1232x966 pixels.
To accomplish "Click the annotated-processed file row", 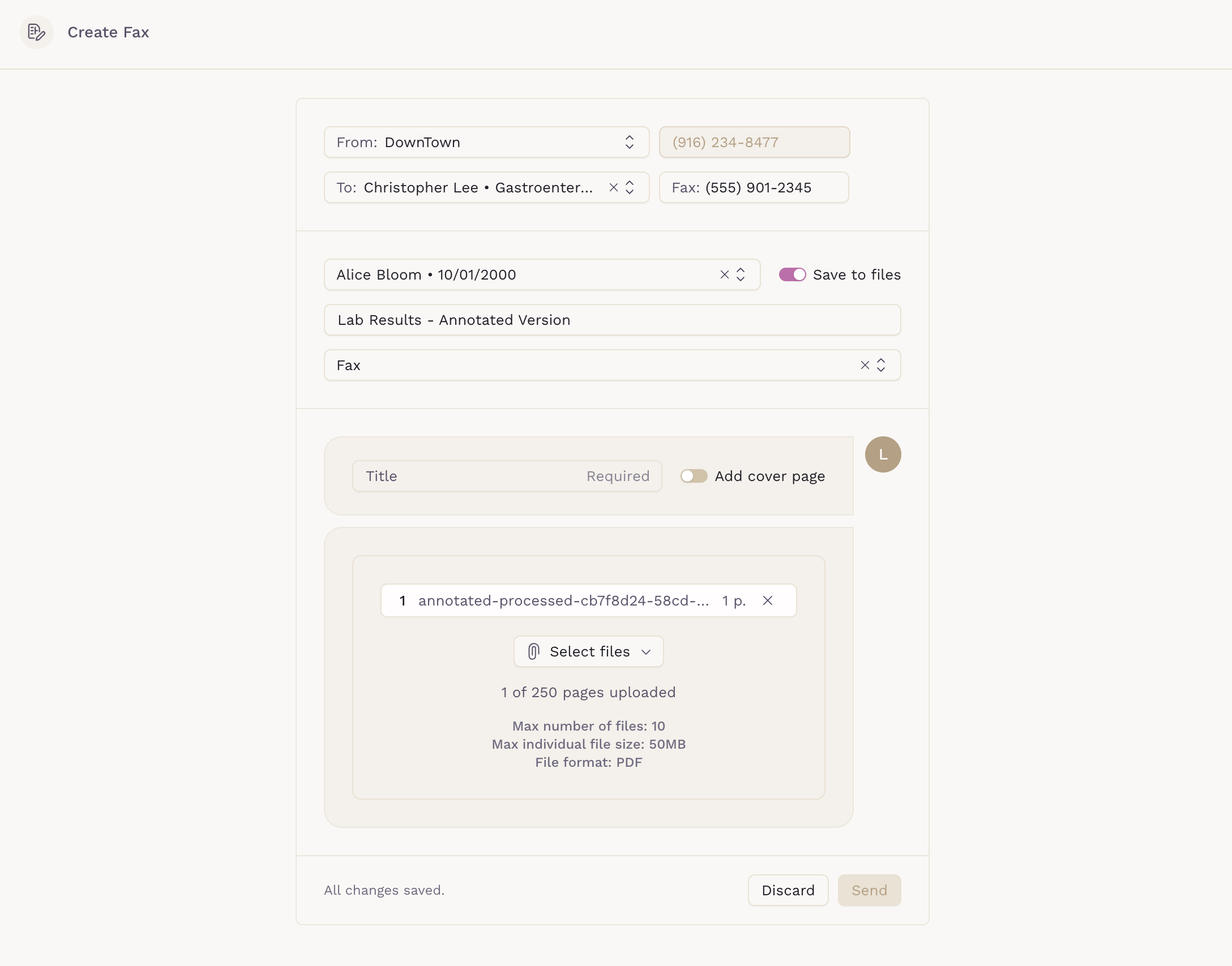I will tap(563, 601).
